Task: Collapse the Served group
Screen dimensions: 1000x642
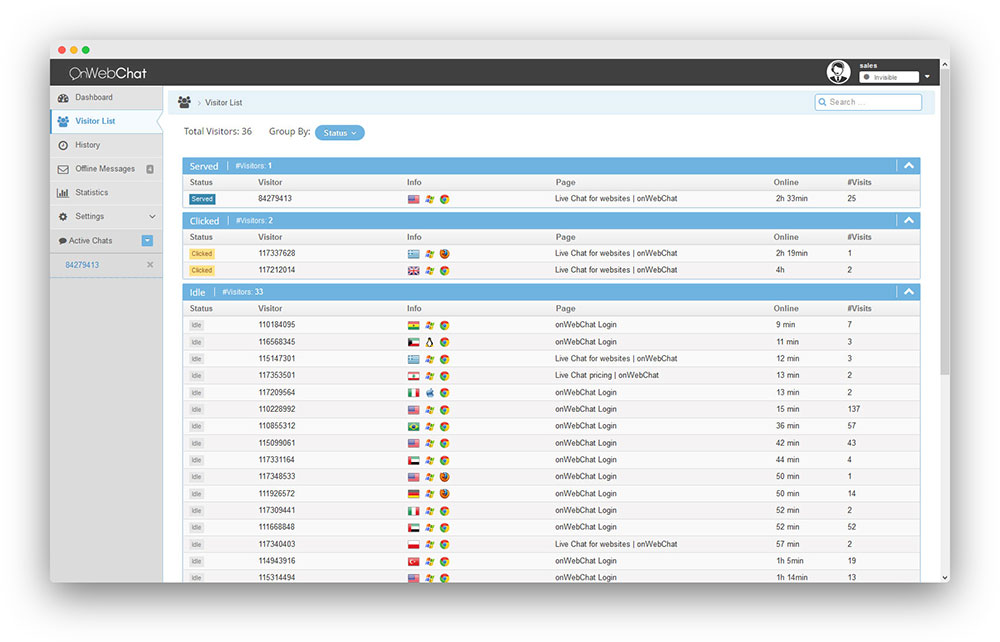Action: (x=909, y=166)
